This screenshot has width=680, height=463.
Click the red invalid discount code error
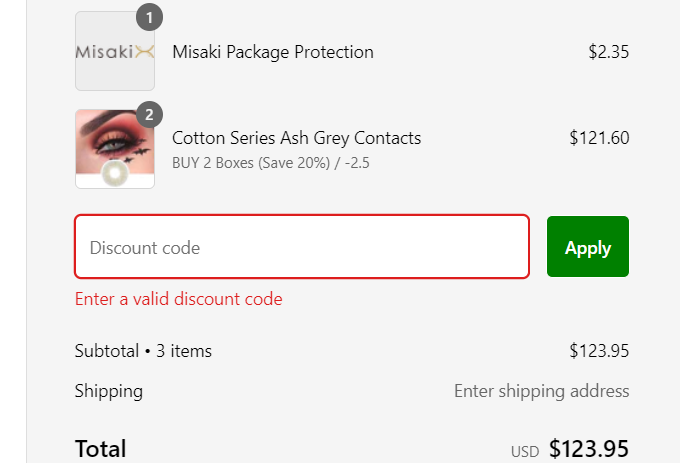click(x=178, y=299)
